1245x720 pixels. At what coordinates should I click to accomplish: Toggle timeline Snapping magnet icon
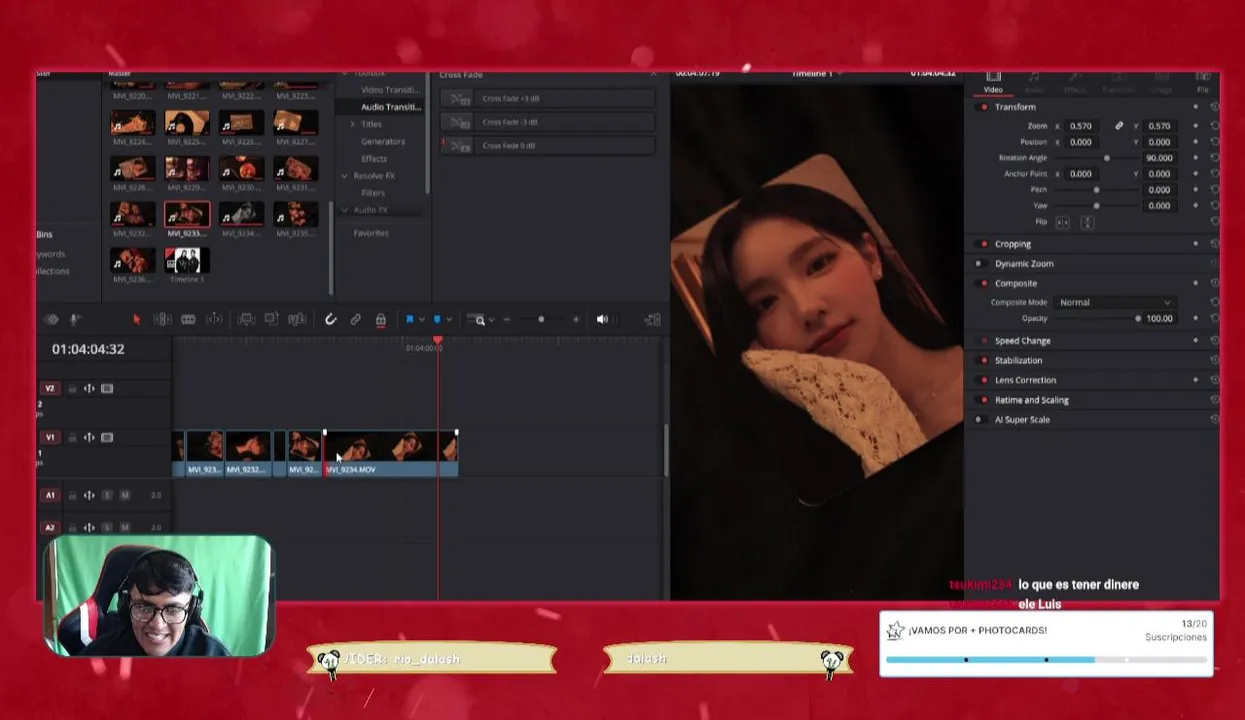tap(330, 319)
